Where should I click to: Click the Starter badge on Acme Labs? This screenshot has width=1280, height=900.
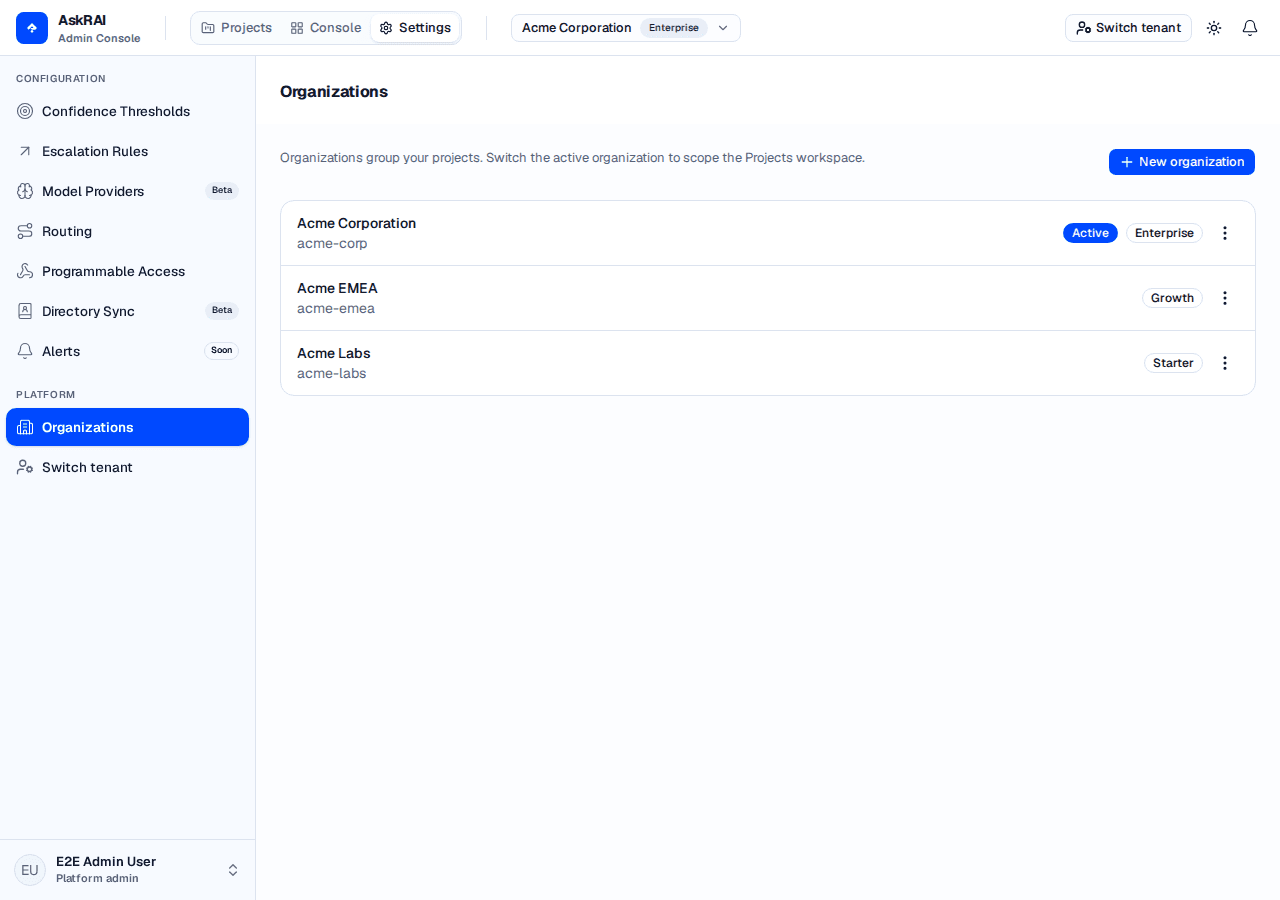click(1173, 363)
